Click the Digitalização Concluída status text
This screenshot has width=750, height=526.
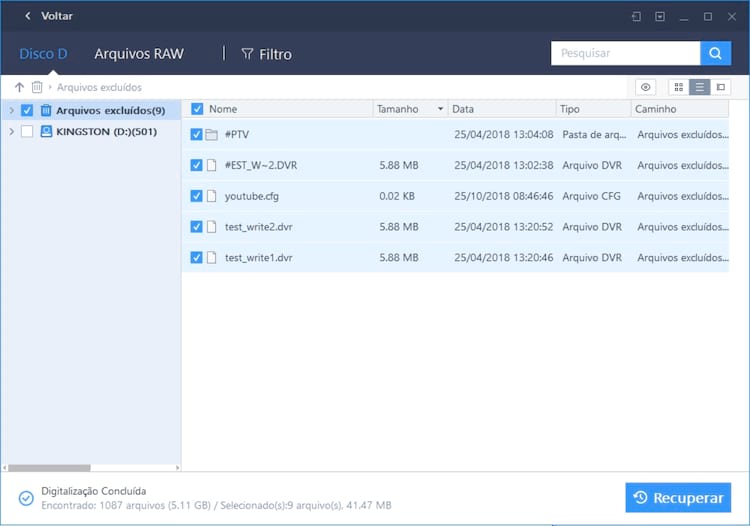tap(94, 491)
